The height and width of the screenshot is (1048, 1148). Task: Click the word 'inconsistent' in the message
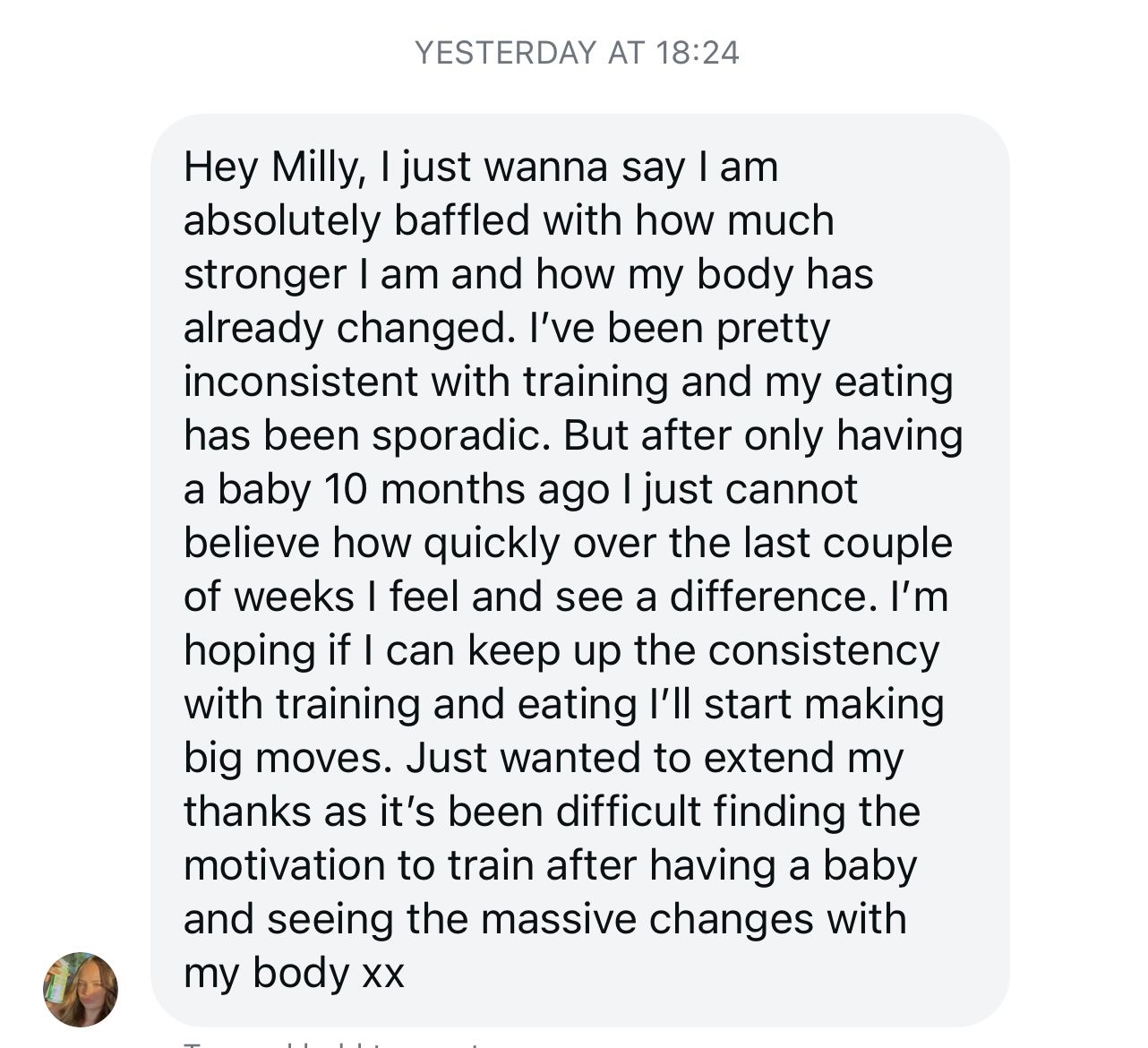(x=302, y=382)
